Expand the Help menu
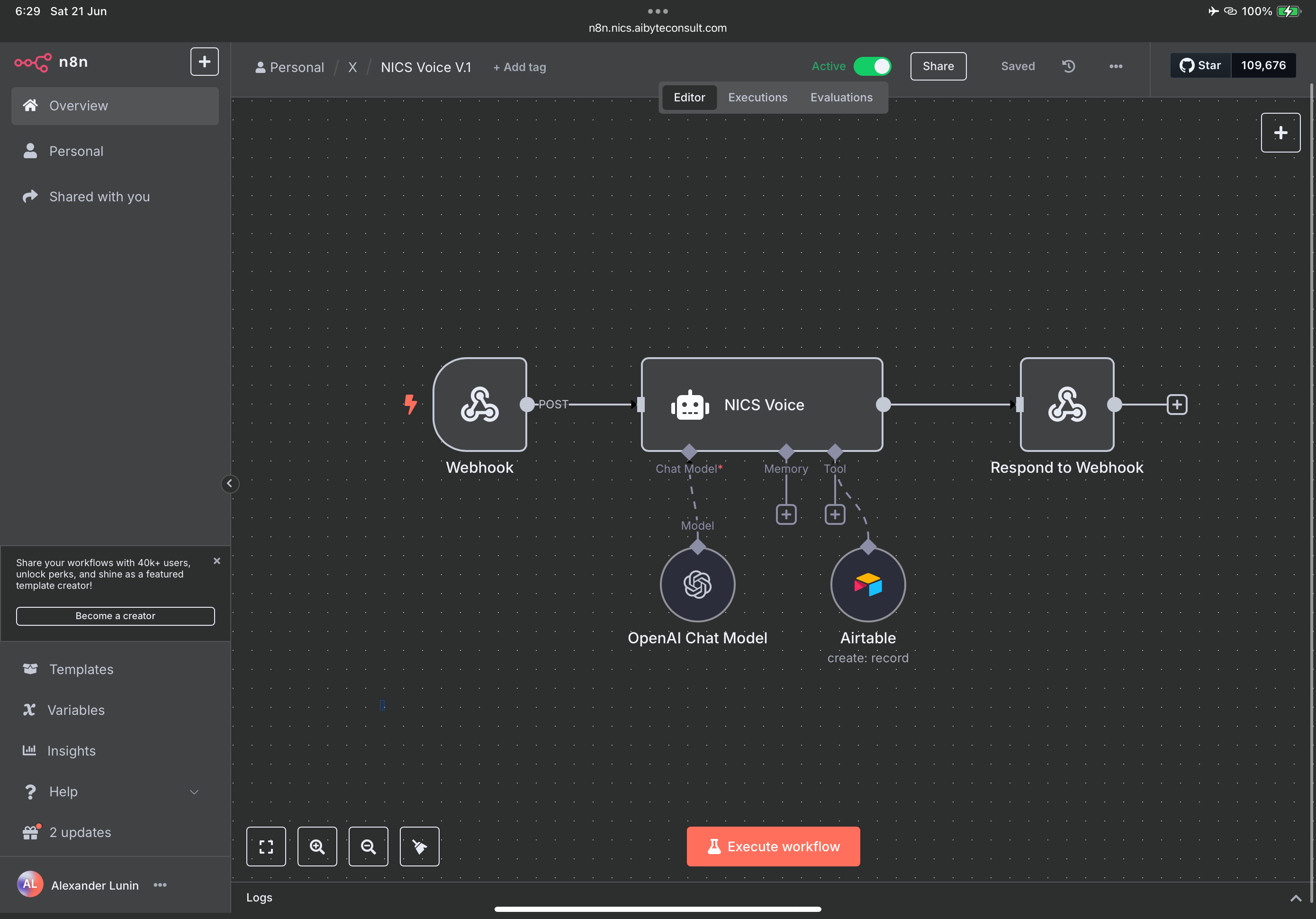Viewport: 1316px width, 919px height. pyautogui.click(x=115, y=791)
